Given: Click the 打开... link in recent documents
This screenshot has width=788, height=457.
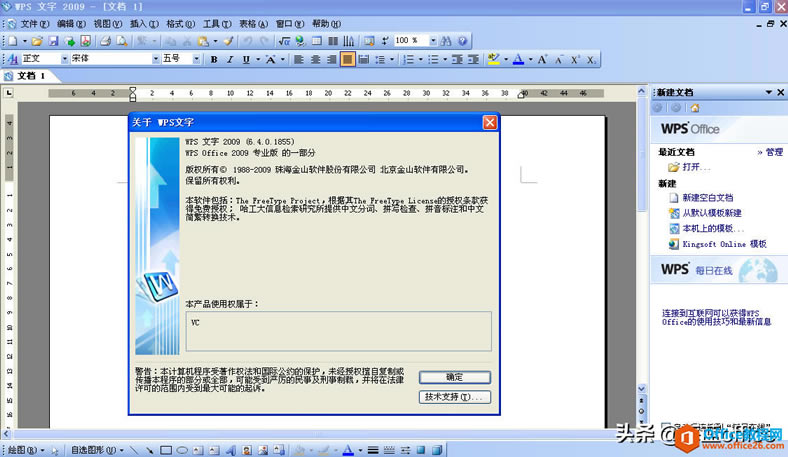Looking at the screenshot, I should coord(696,167).
